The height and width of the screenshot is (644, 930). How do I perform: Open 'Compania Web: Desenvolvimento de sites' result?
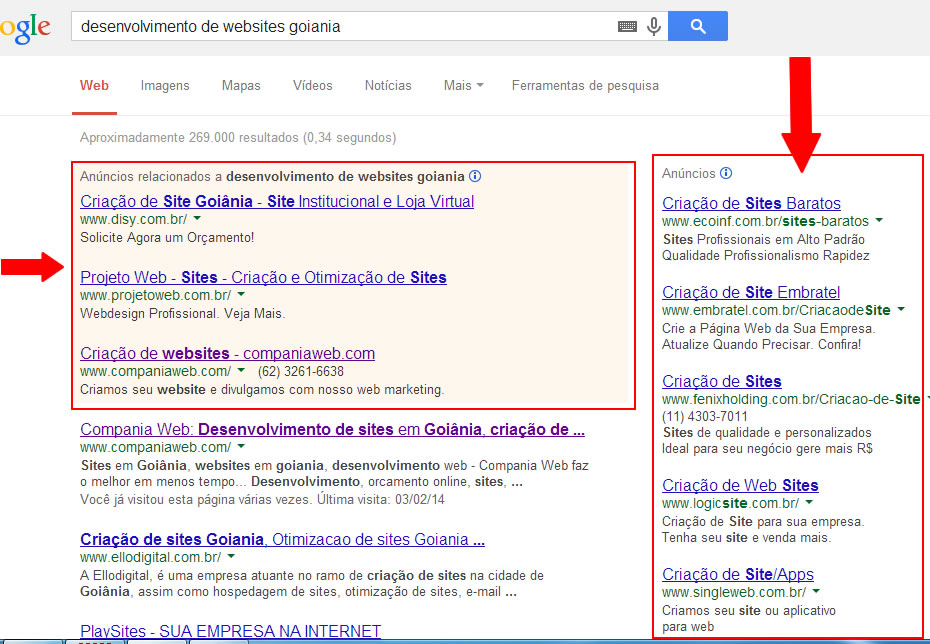(332, 429)
